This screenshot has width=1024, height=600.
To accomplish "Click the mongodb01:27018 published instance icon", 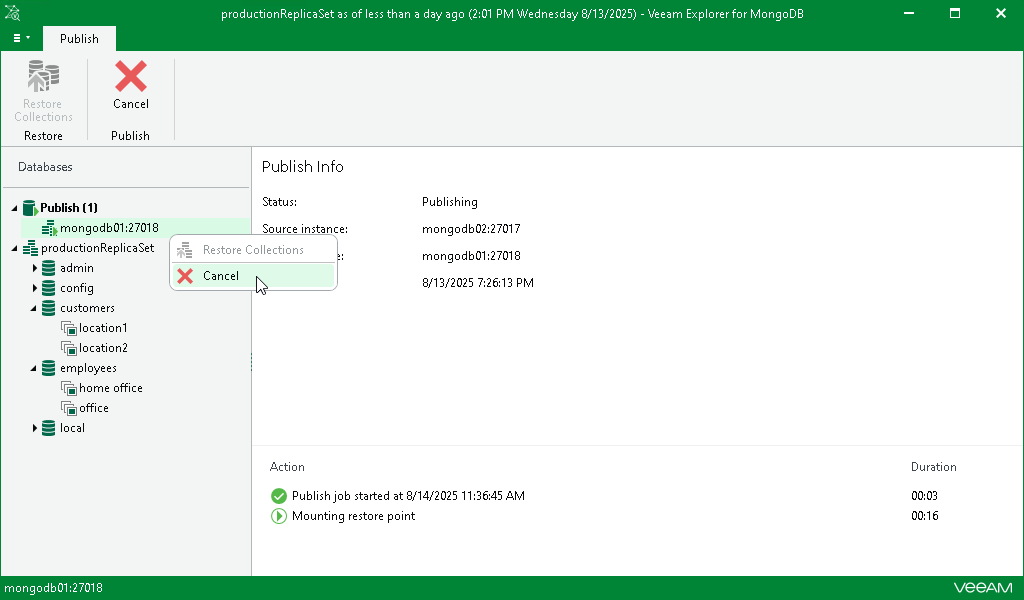I will pyautogui.click(x=49, y=229).
